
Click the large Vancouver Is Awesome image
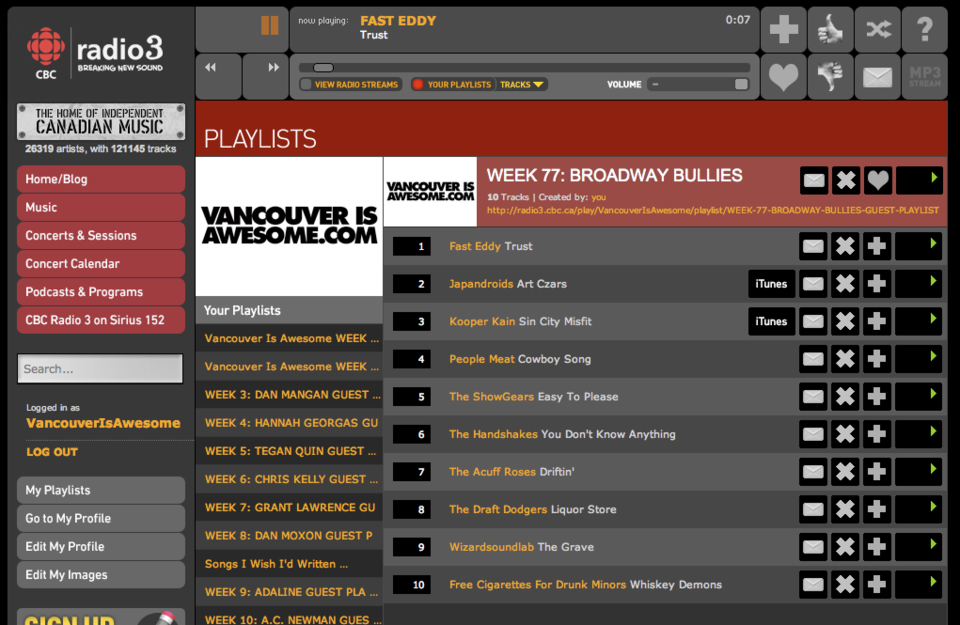[290, 226]
